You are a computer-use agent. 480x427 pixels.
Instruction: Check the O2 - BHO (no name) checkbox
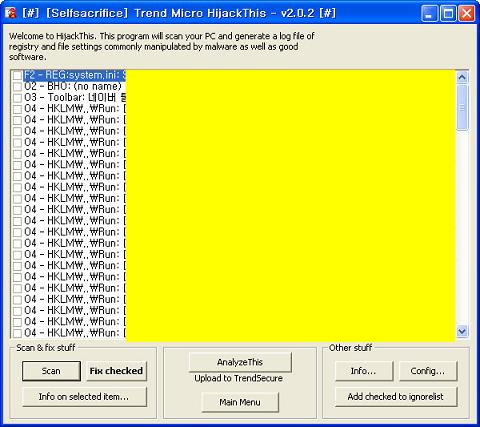[17, 87]
